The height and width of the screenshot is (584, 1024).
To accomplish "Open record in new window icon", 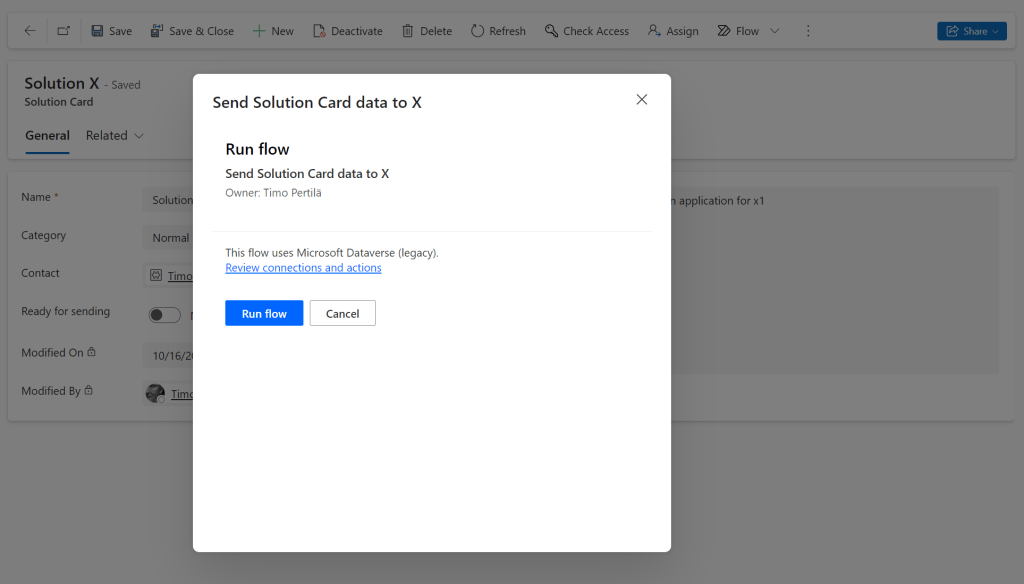I will (63, 31).
